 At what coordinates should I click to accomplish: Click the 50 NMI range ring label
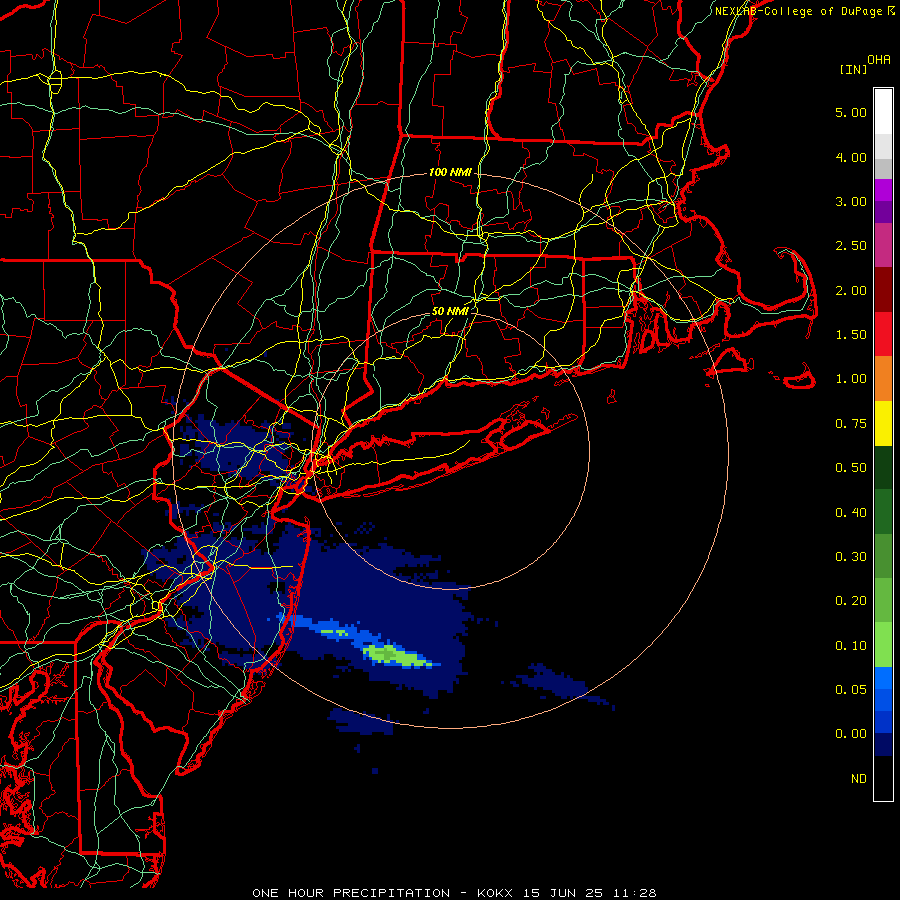450,311
